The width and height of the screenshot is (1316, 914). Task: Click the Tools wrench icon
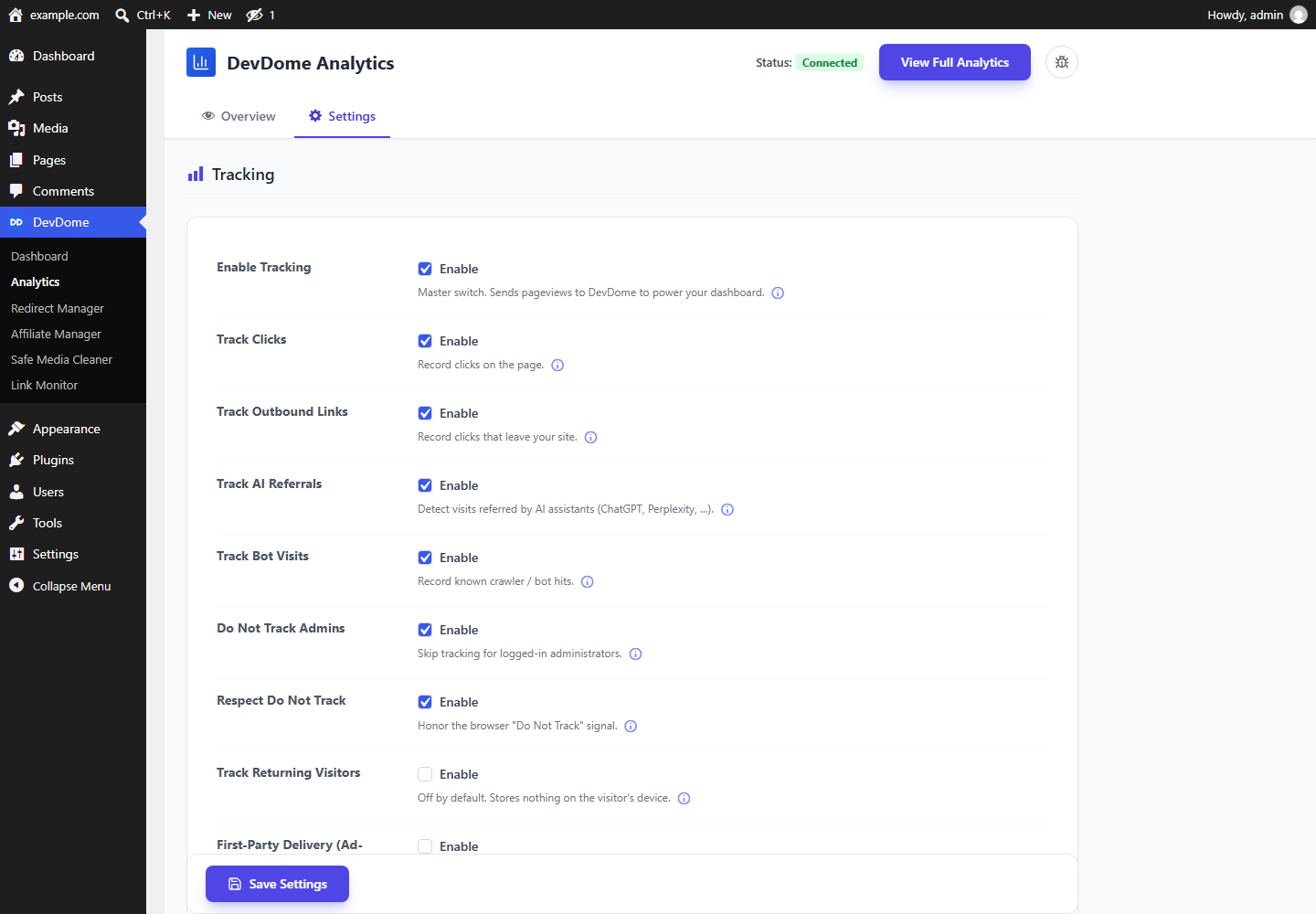point(16,523)
